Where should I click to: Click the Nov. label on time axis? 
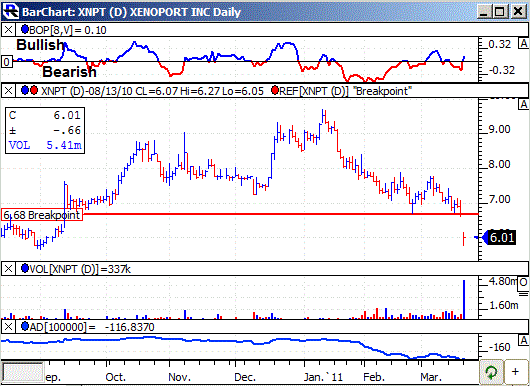pyautogui.click(x=179, y=377)
